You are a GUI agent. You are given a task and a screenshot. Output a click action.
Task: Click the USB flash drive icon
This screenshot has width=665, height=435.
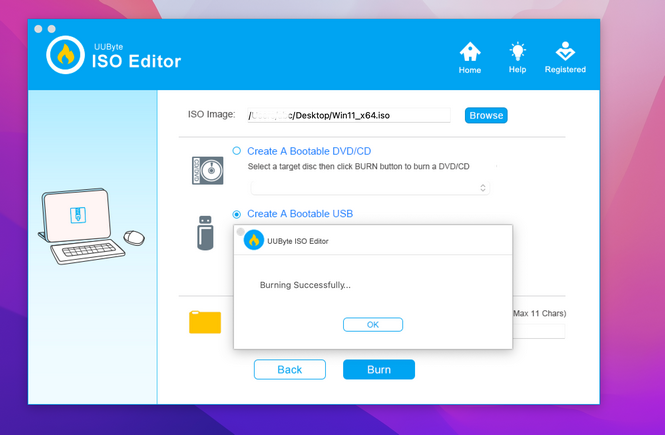(205, 233)
